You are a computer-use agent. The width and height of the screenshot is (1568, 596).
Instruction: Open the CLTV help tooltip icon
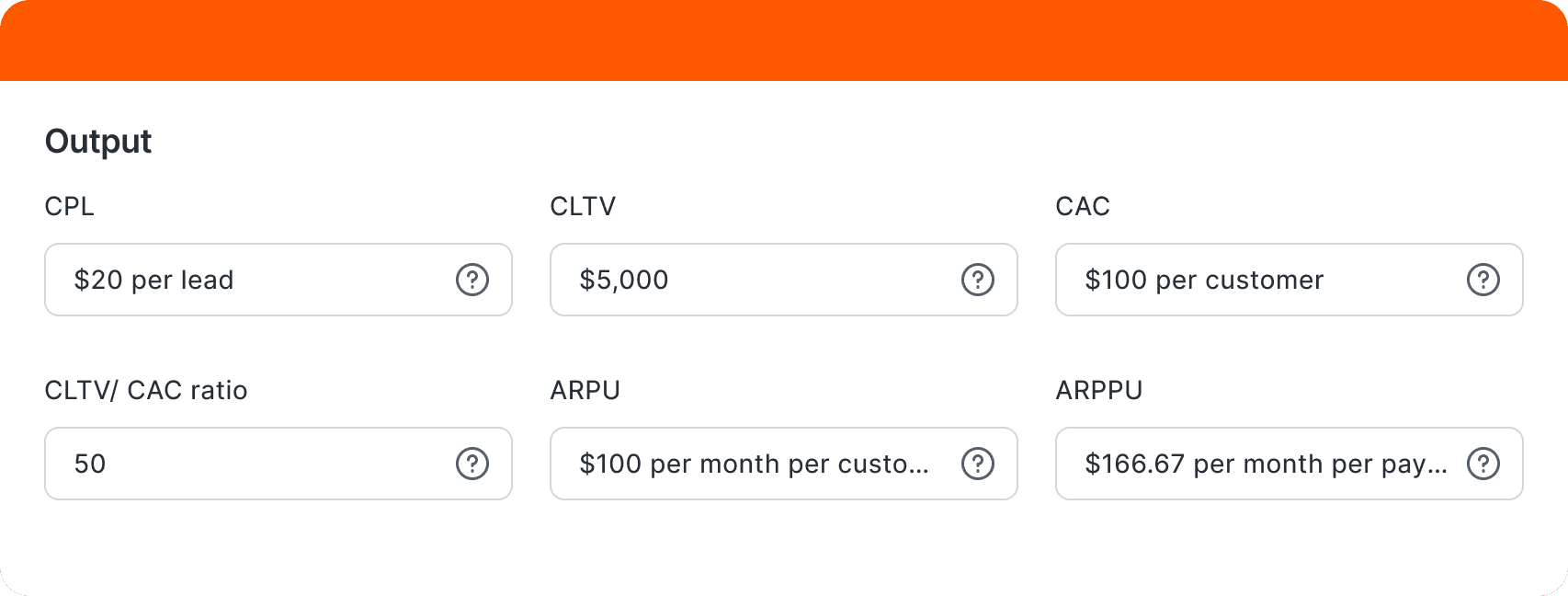[977, 280]
